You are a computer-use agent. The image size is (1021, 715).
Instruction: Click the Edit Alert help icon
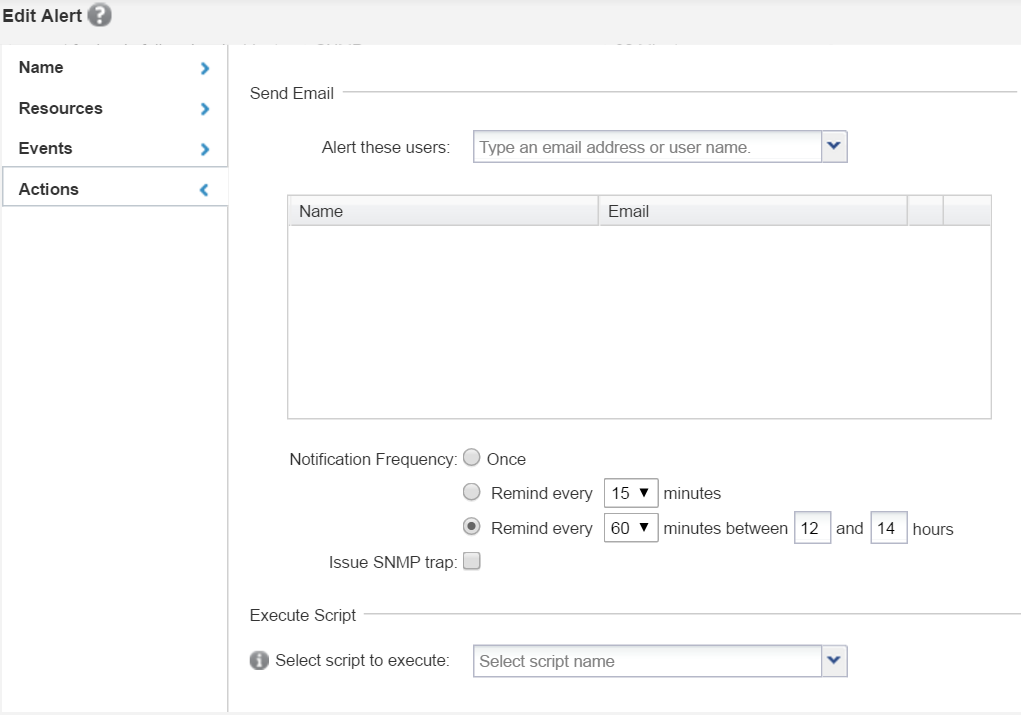tap(99, 16)
